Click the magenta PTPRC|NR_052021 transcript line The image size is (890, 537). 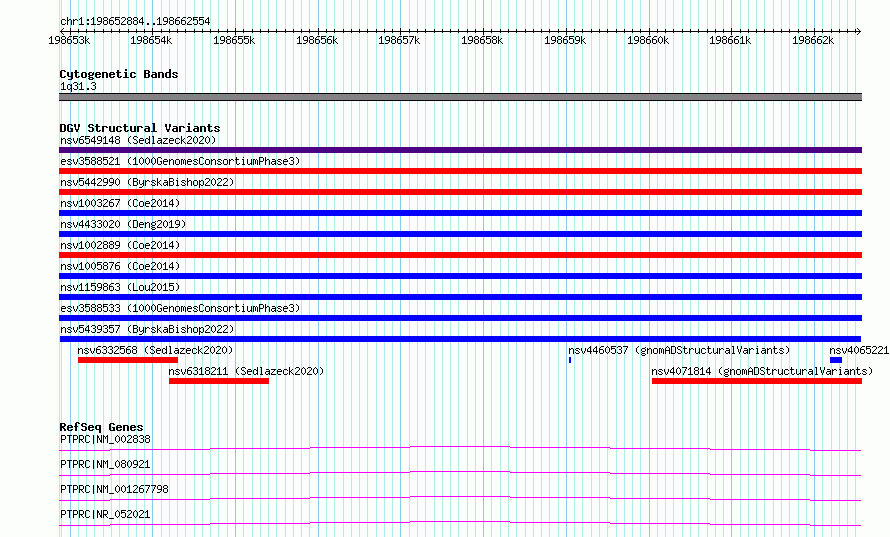460,523
